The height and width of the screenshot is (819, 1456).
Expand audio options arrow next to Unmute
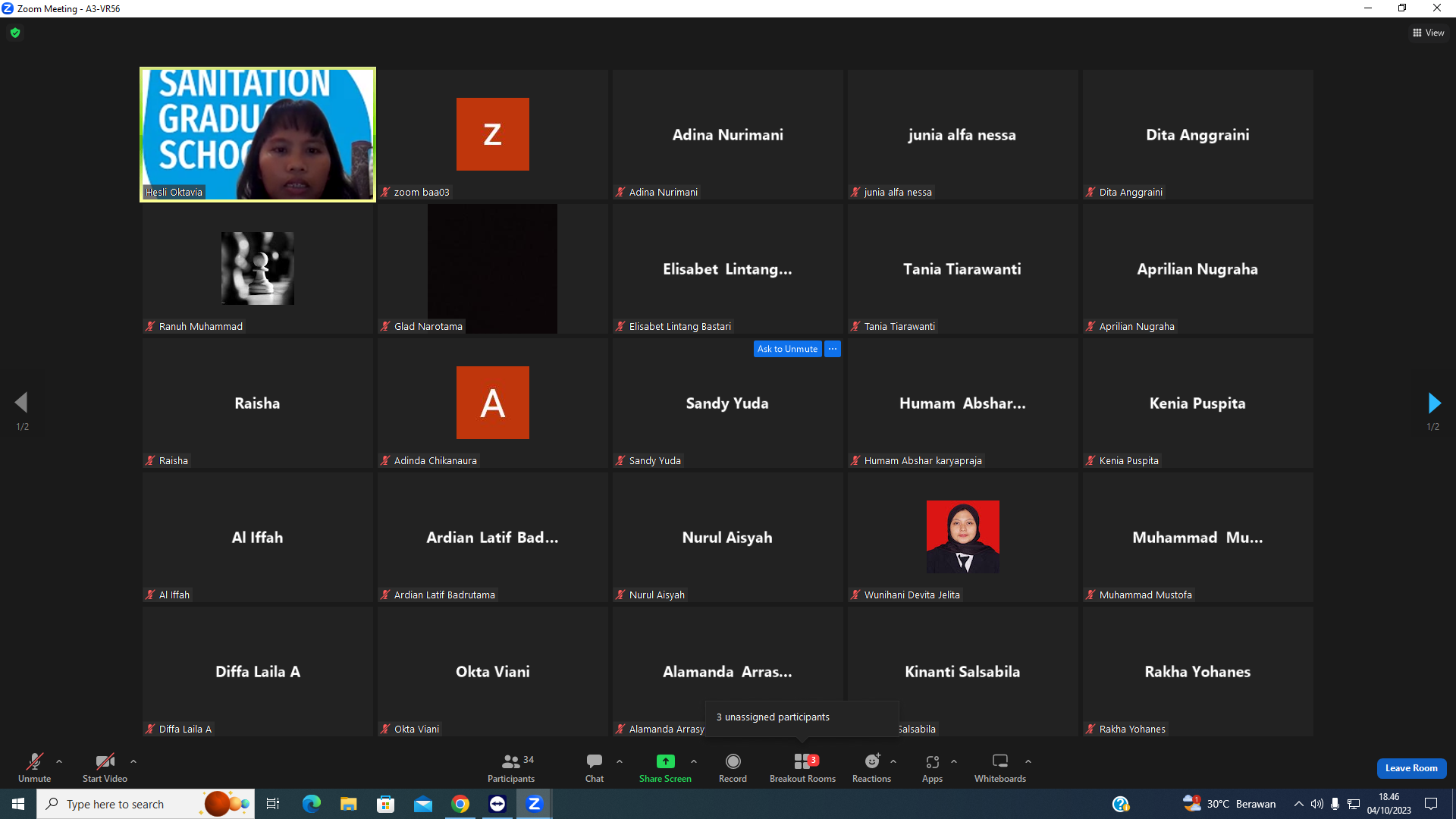click(59, 761)
